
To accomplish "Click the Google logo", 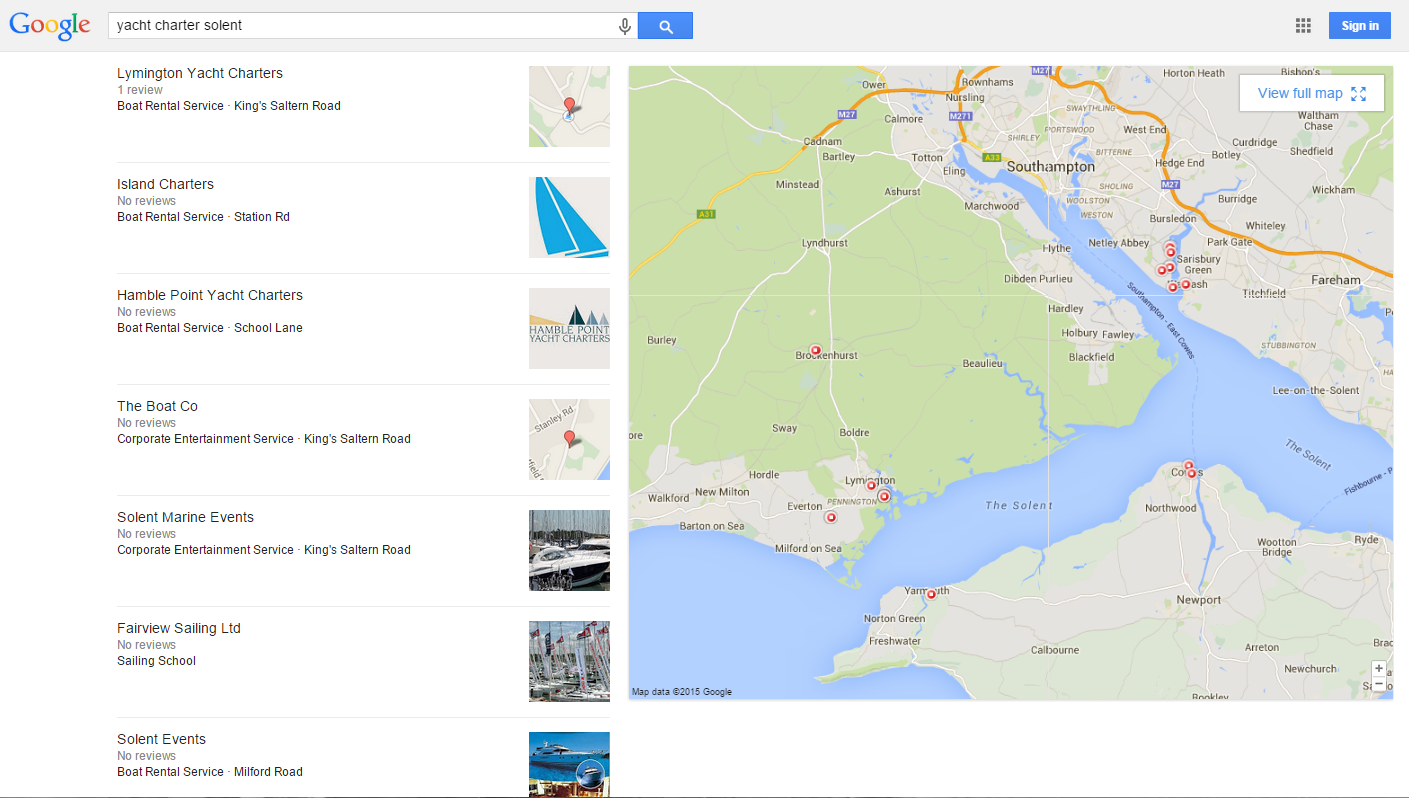I will pos(50,26).
